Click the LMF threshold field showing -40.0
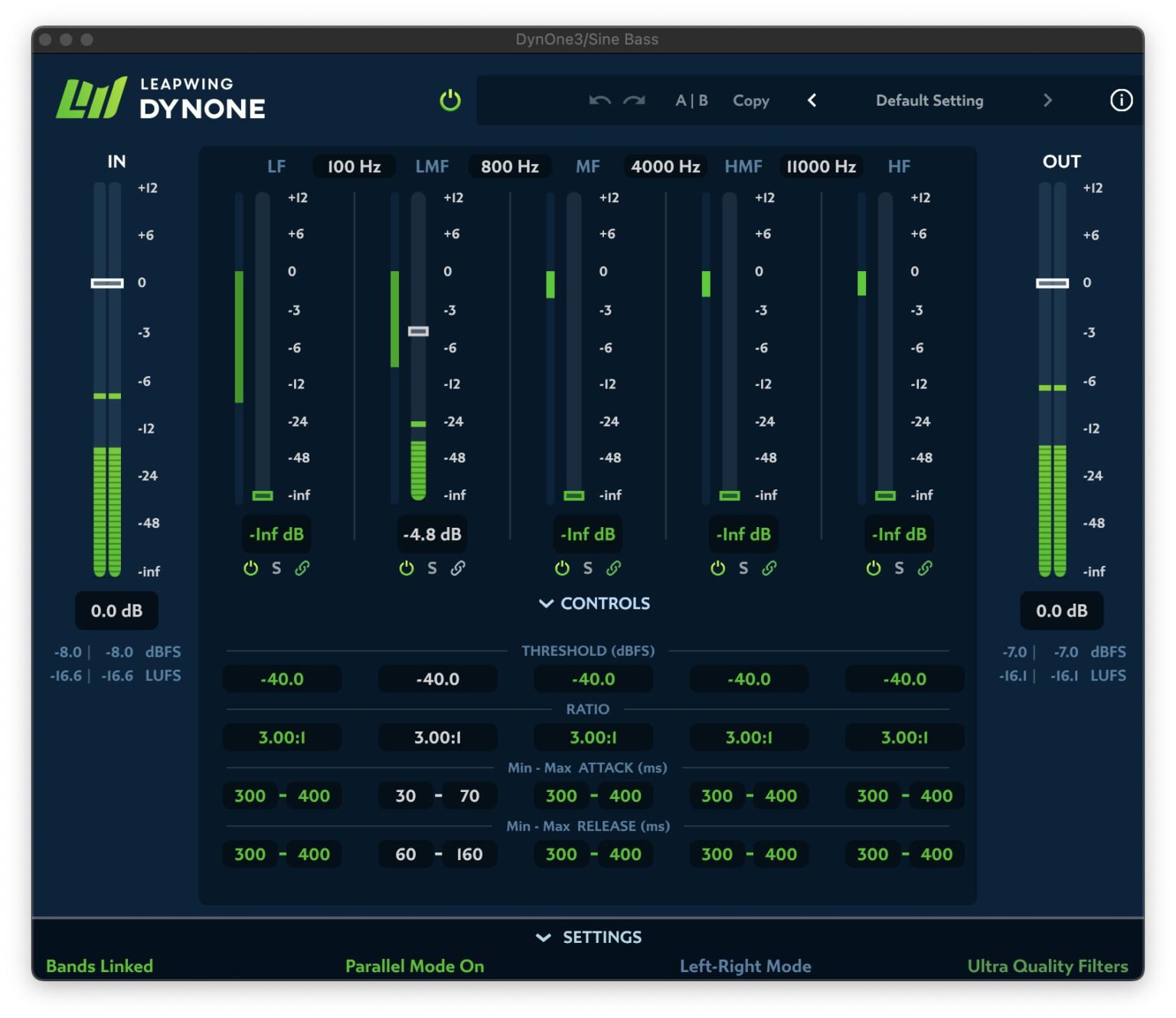 coord(437,679)
